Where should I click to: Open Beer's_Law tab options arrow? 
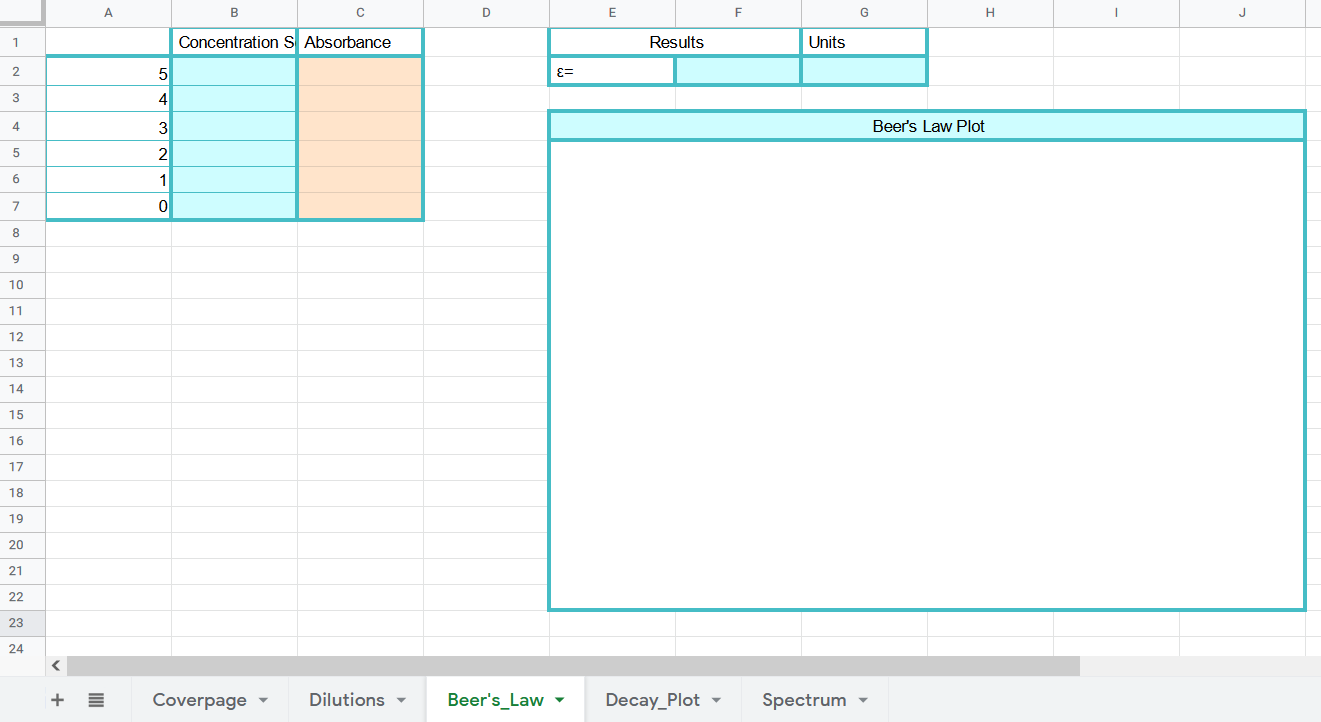pos(560,700)
